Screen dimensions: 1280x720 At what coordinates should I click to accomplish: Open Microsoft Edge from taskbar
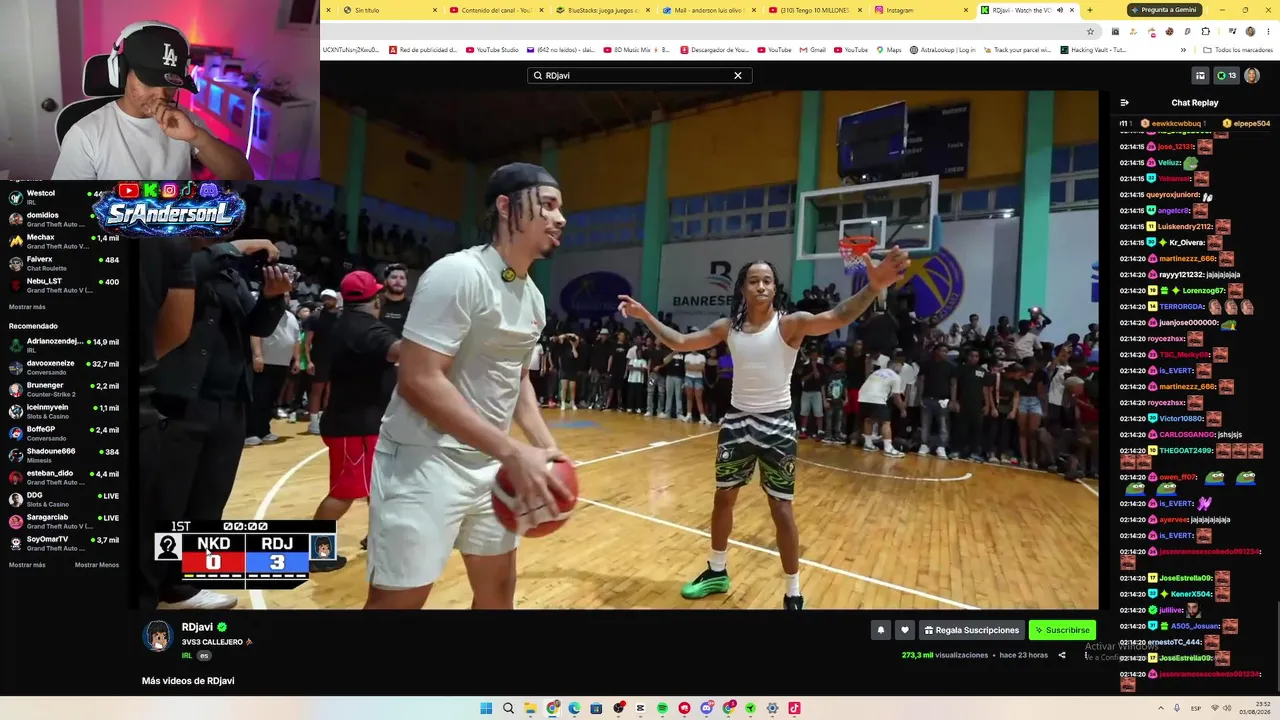tap(574, 708)
